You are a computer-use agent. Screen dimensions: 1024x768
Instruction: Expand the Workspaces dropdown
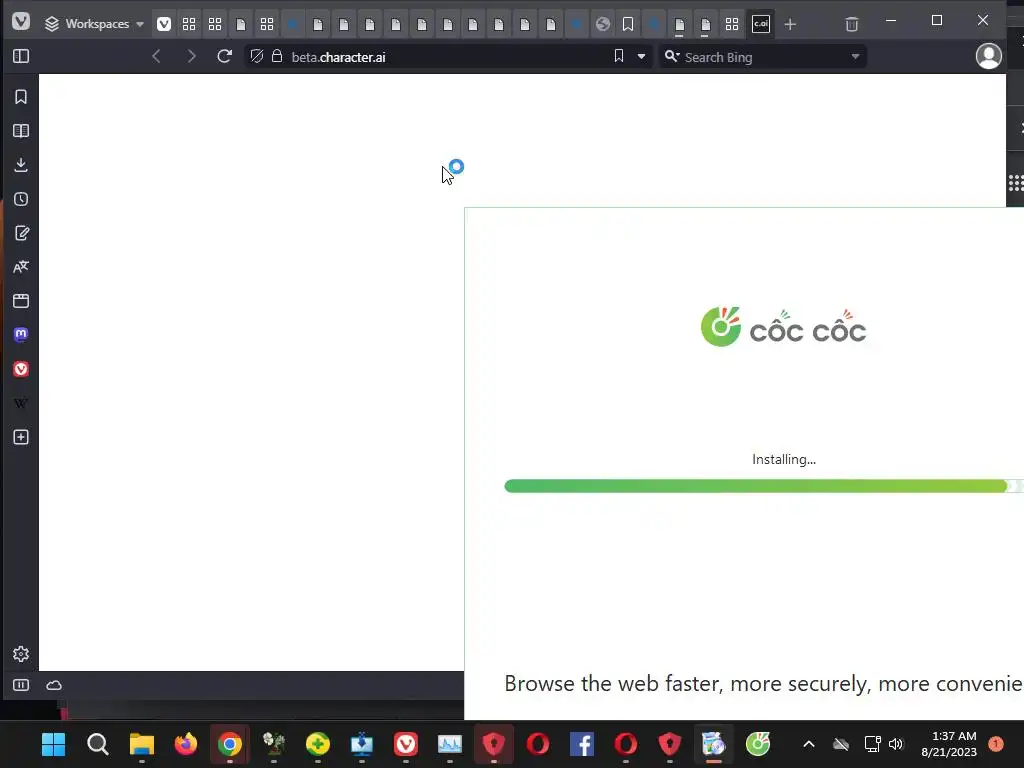[x=94, y=24]
